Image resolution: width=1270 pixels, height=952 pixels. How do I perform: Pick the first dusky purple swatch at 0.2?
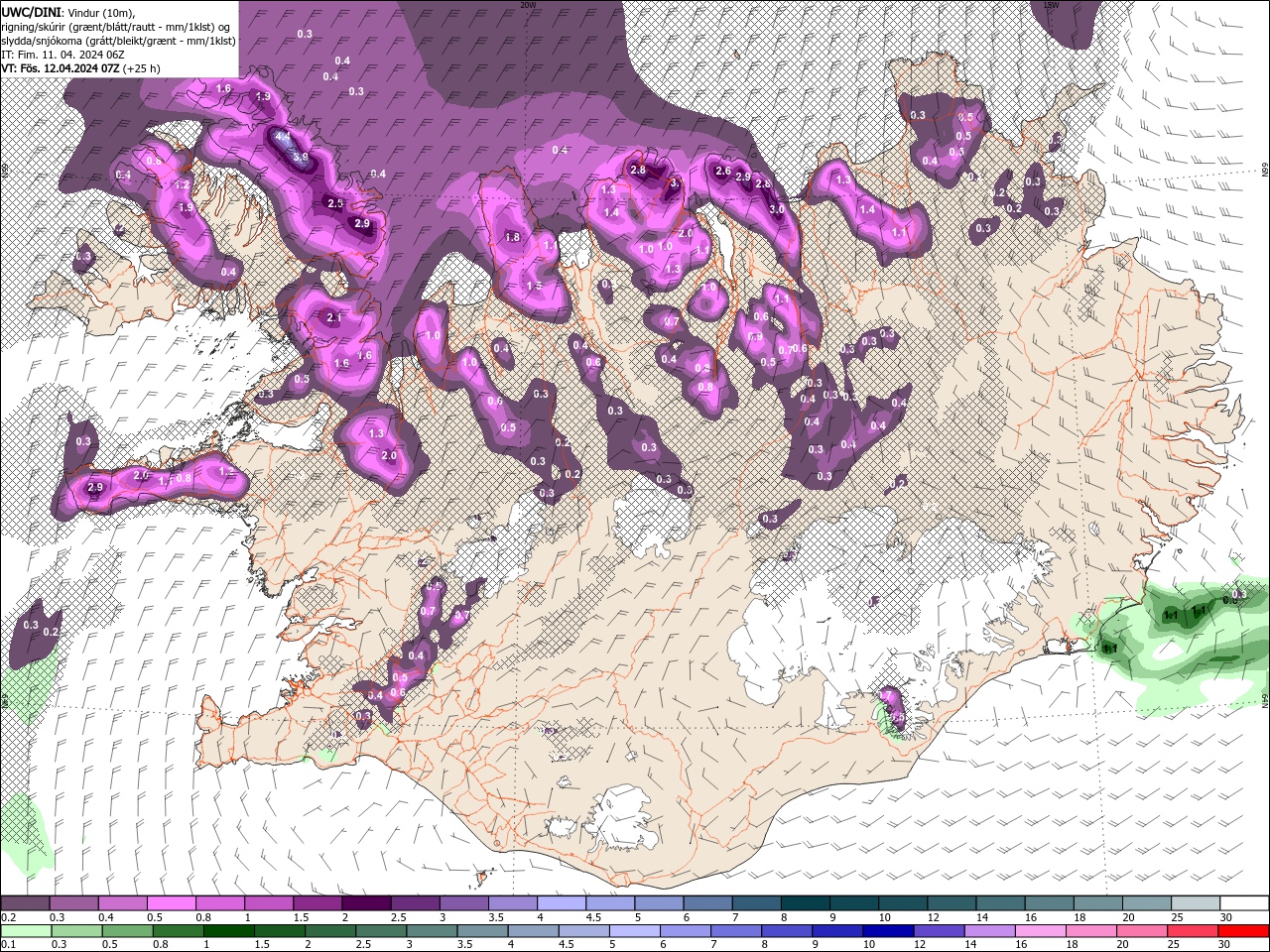pyautogui.click(x=26, y=903)
